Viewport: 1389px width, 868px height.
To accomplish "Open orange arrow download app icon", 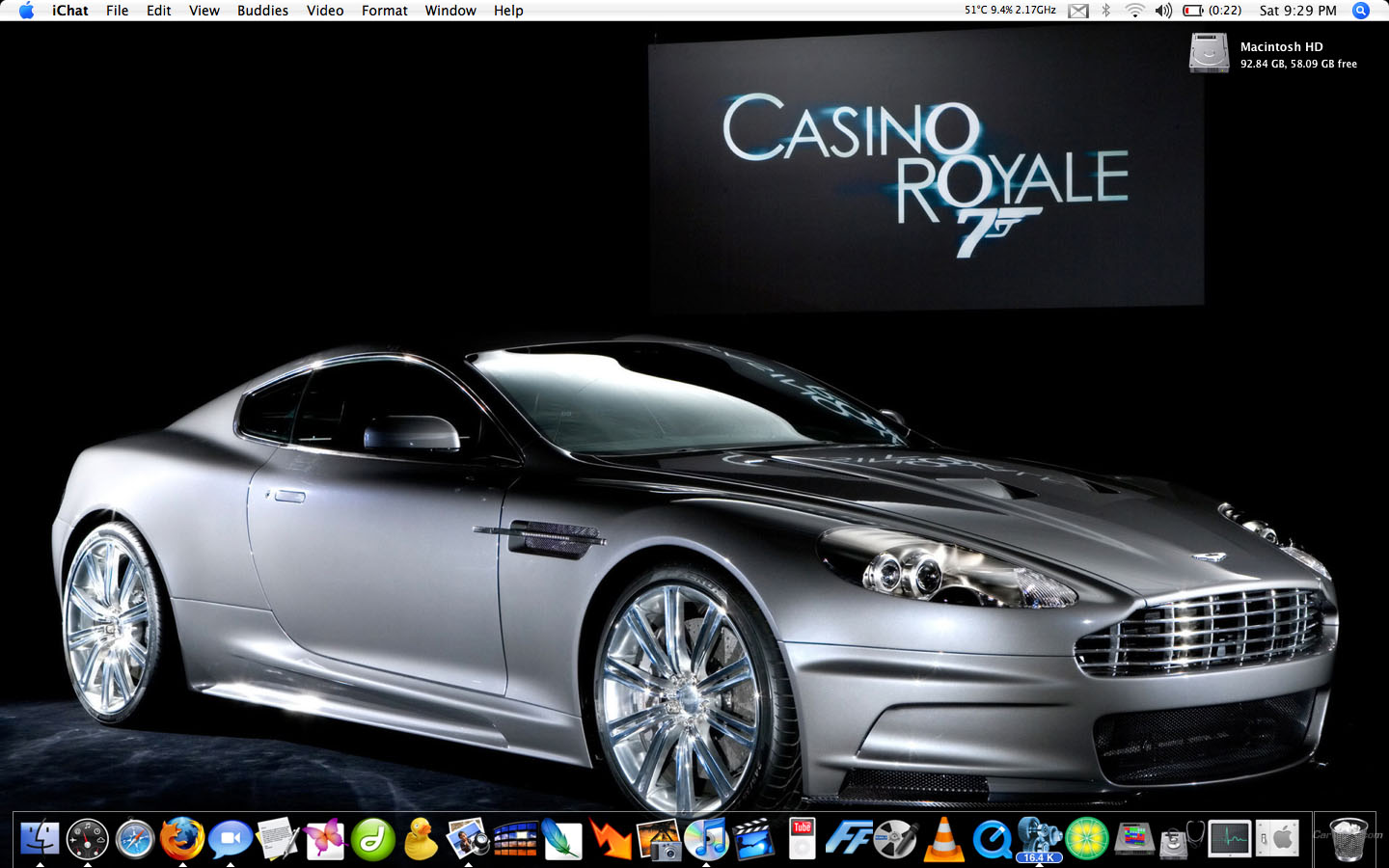I will point(611,839).
